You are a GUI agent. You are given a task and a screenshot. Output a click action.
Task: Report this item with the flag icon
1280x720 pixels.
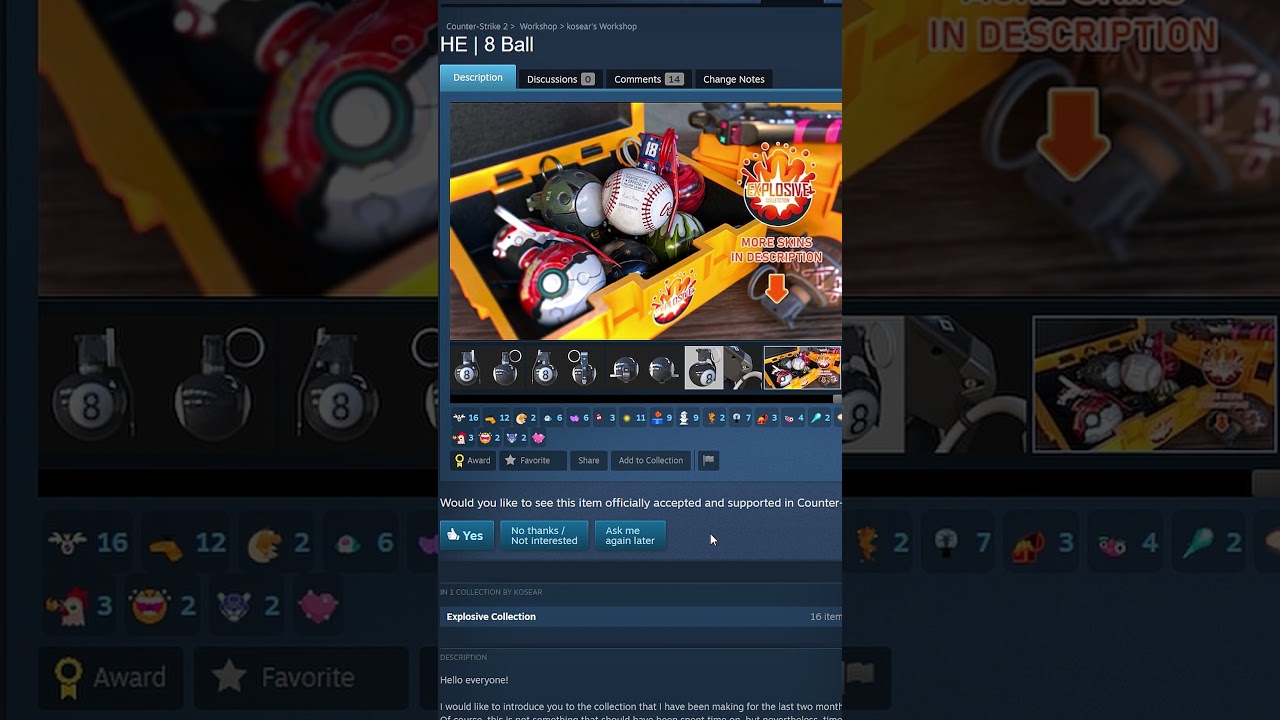coord(708,460)
